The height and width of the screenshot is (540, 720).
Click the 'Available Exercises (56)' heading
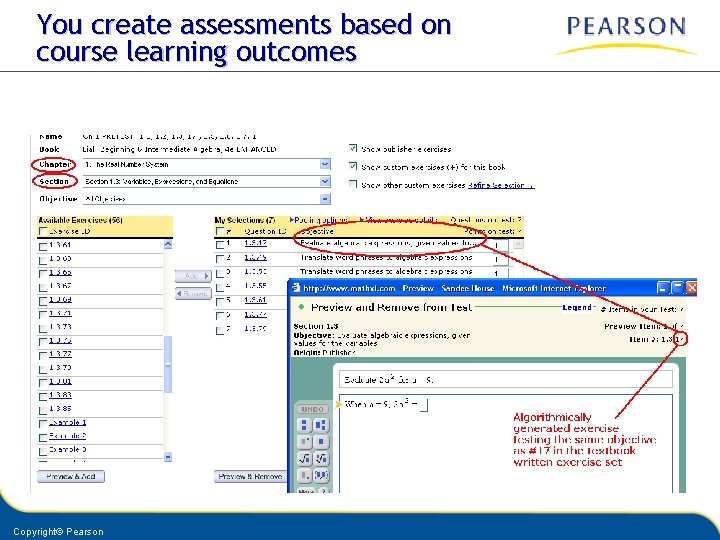[x=80, y=220]
